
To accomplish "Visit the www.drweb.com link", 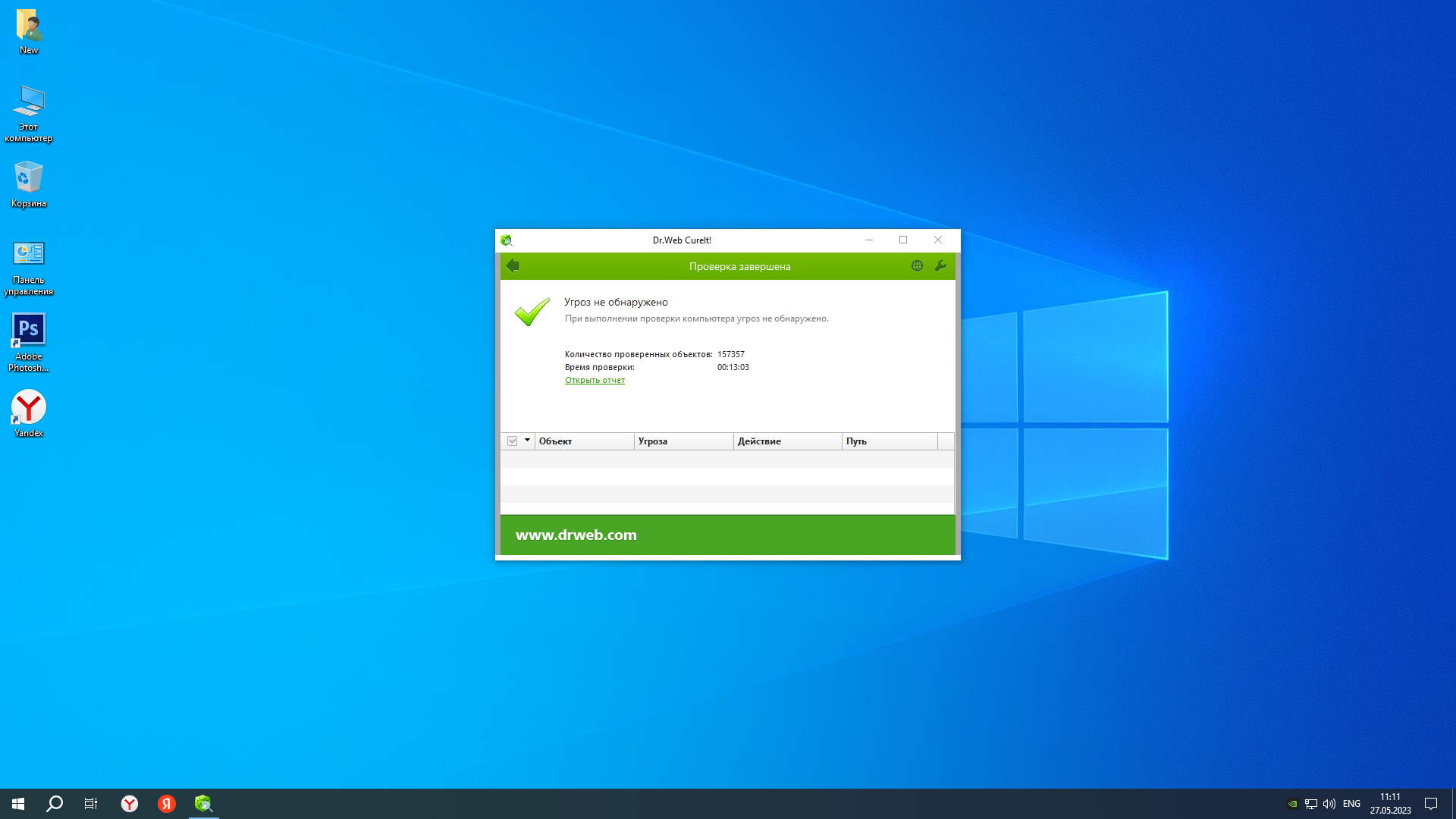I will coord(576,535).
